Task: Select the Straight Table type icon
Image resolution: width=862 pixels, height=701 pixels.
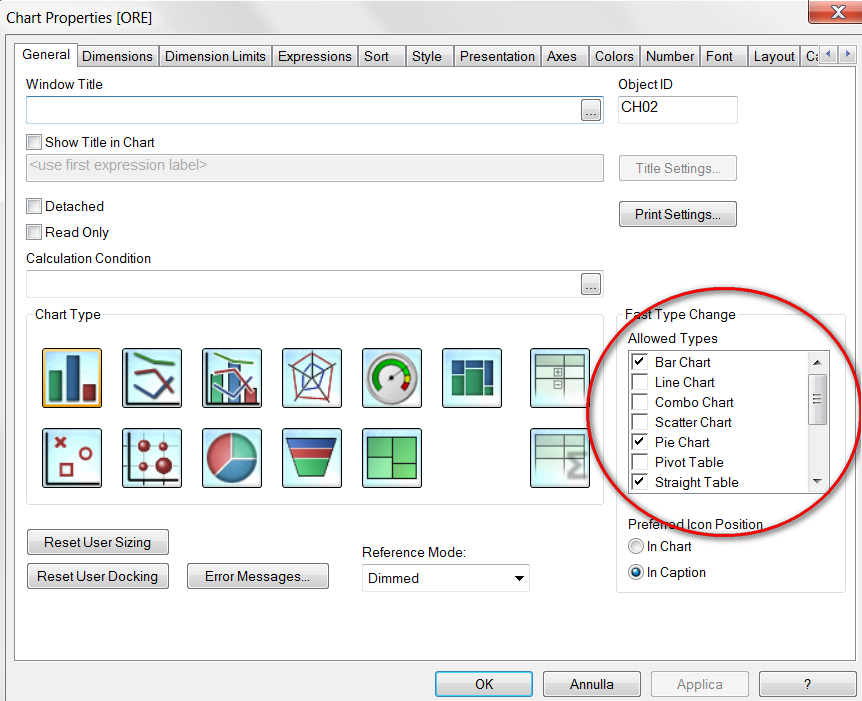Action: coord(560,458)
